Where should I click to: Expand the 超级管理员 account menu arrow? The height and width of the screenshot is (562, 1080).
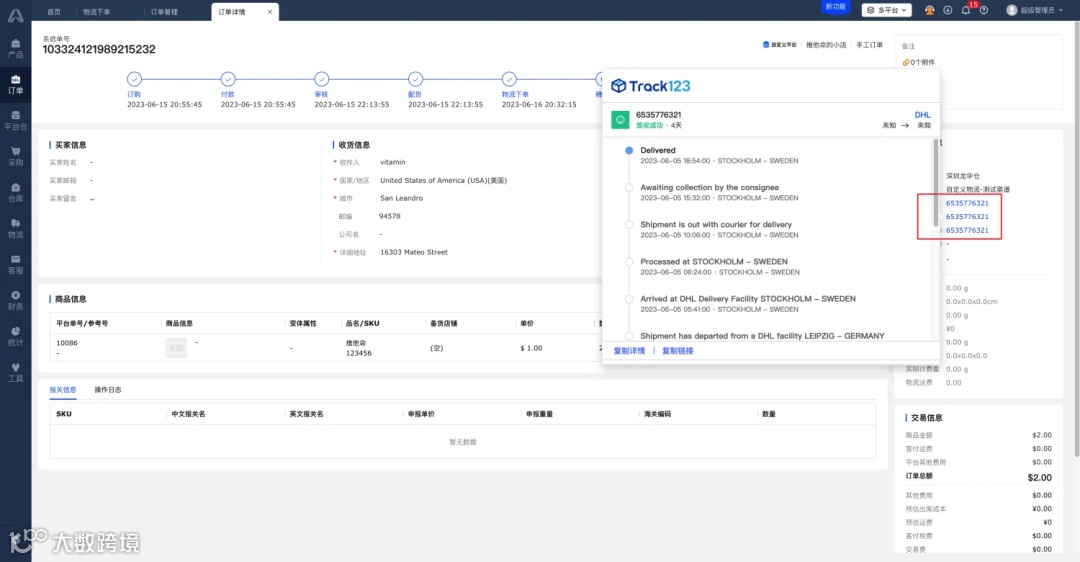[x=1061, y=10]
